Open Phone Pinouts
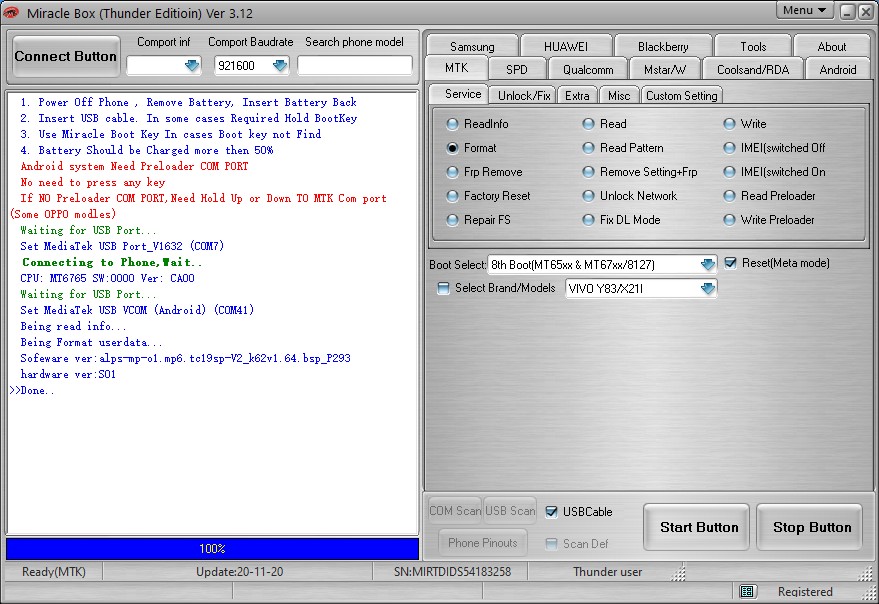 pos(483,543)
